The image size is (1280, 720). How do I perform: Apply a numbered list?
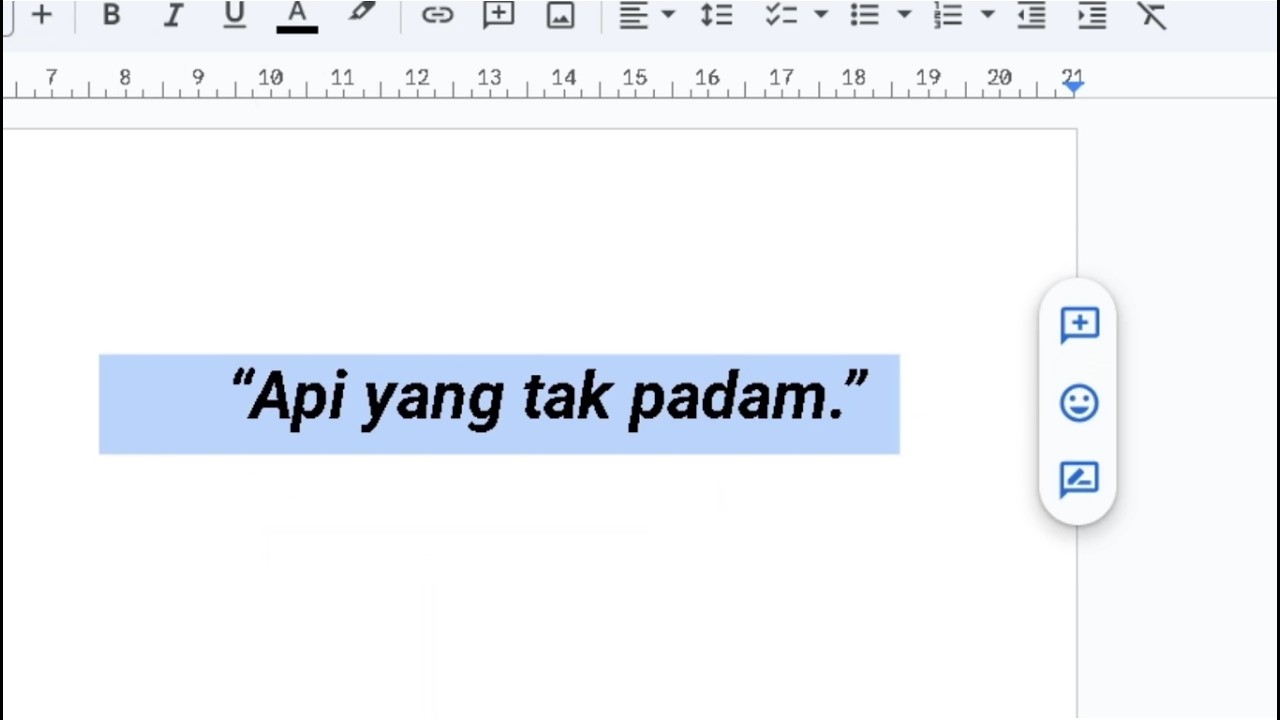pos(947,15)
